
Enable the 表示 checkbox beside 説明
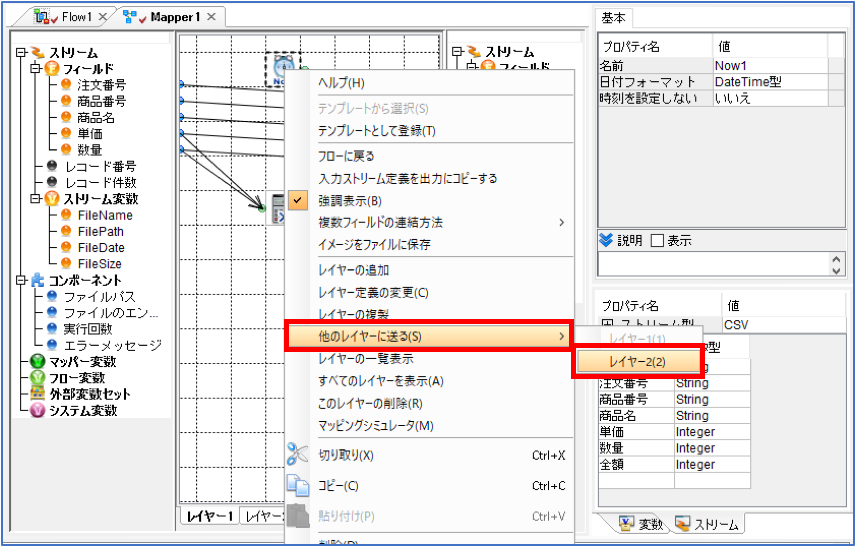click(x=657, y=241)
